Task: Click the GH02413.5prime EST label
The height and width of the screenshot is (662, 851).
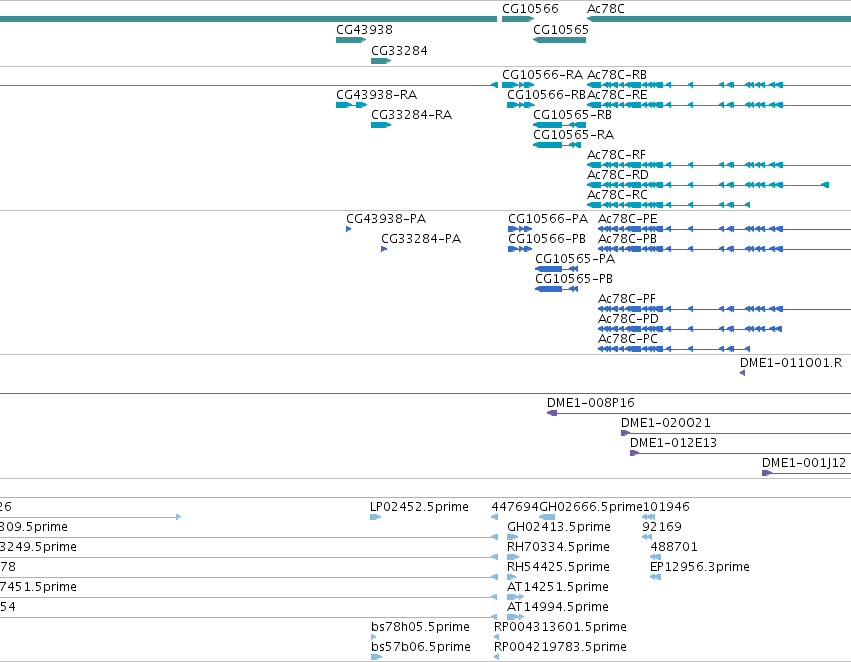Action: tap(558, 527)
